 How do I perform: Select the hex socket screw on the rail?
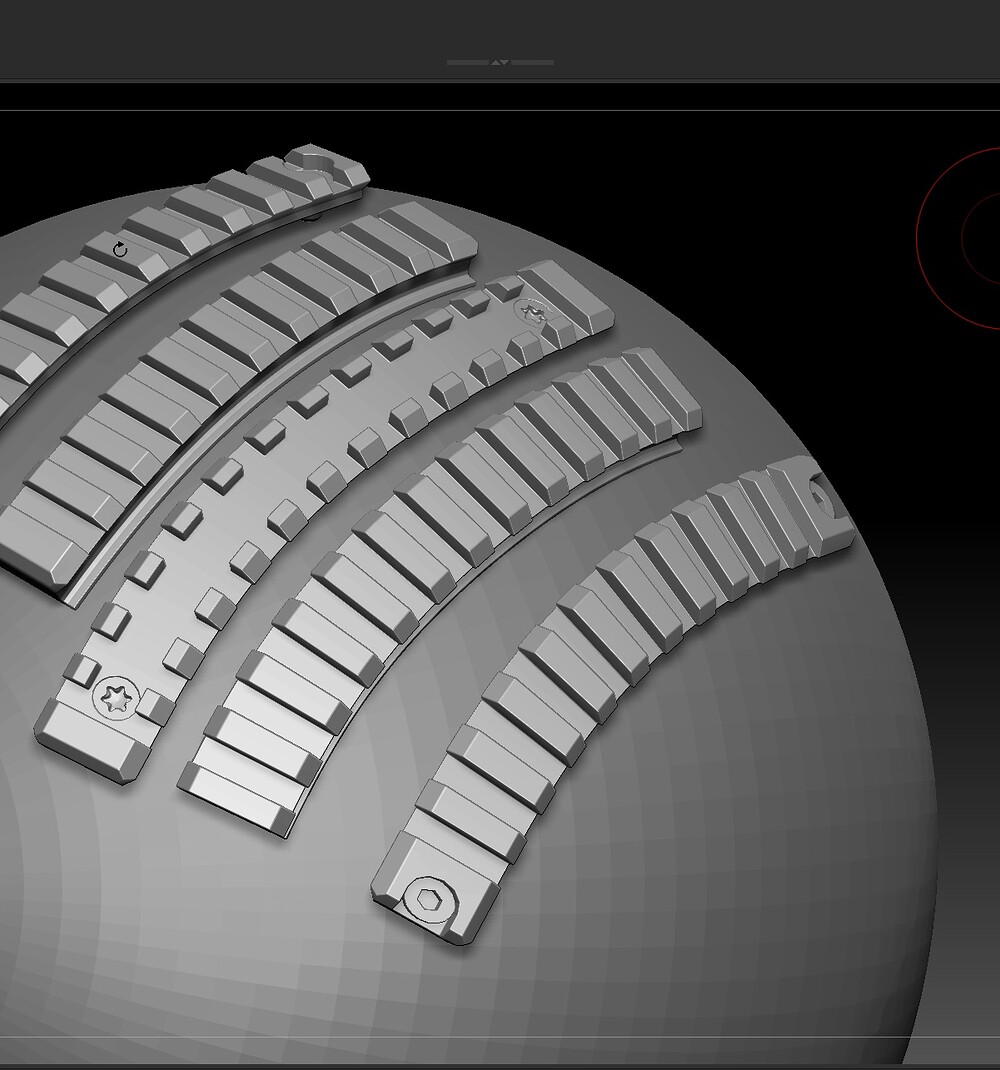[x=428, y=901]
